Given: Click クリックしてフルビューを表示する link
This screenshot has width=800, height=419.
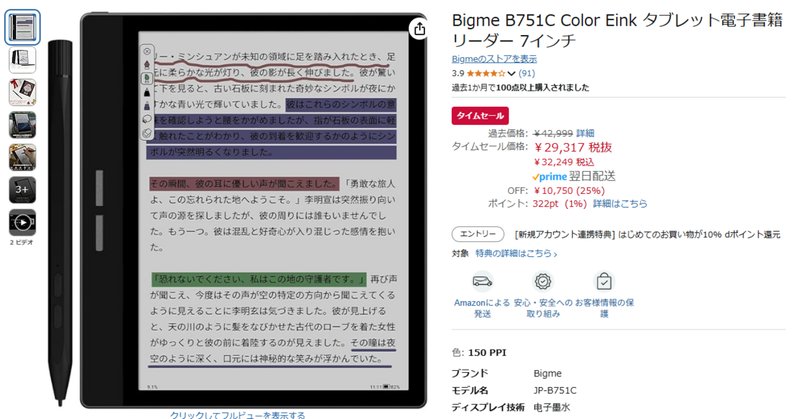Looking at the screenshot, I should pyautogui.click(x=237, y=414).
